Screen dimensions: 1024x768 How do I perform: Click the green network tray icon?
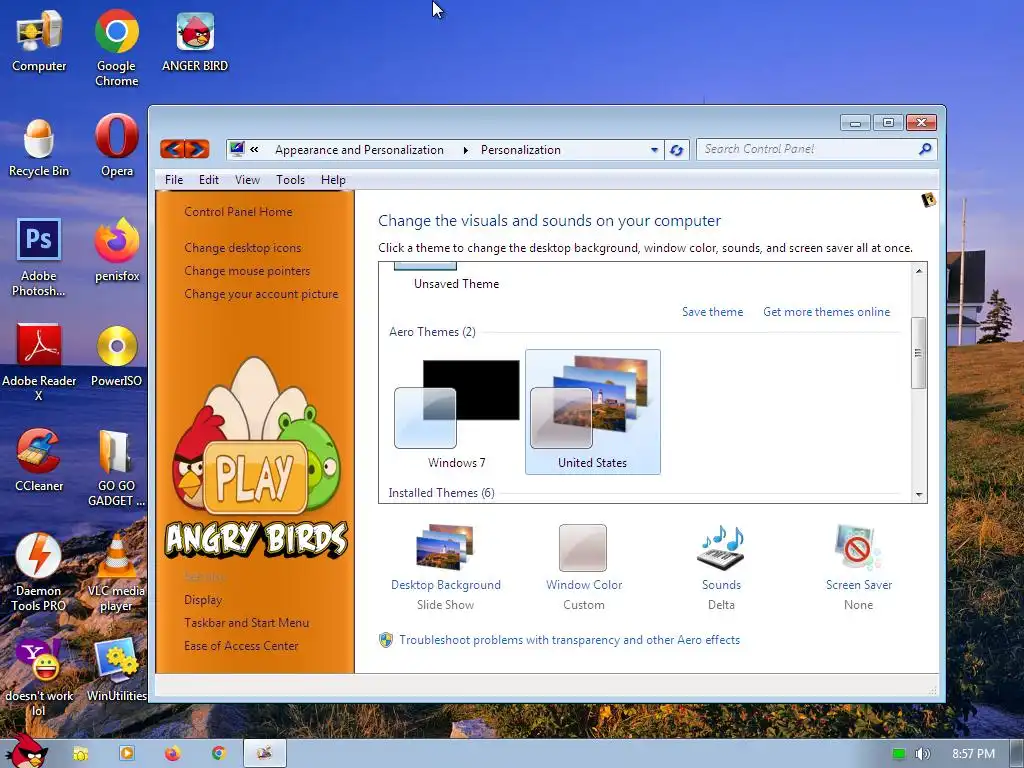[899, 754]
